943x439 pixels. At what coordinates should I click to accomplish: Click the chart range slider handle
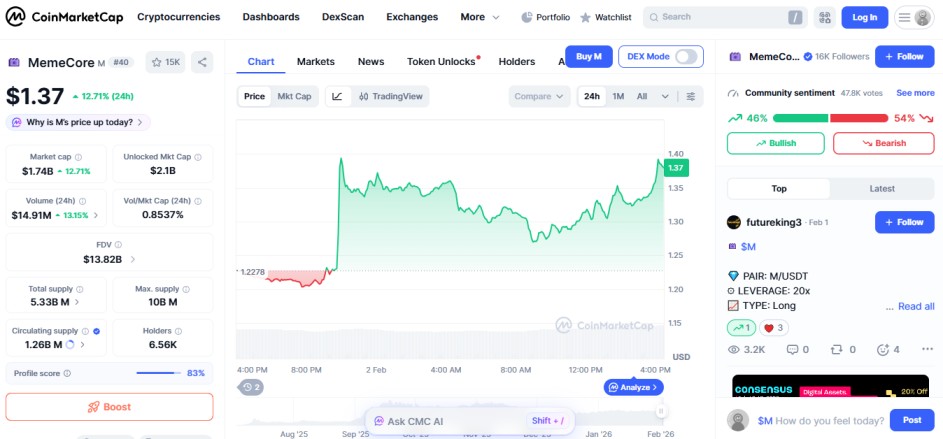click(660, 411)
